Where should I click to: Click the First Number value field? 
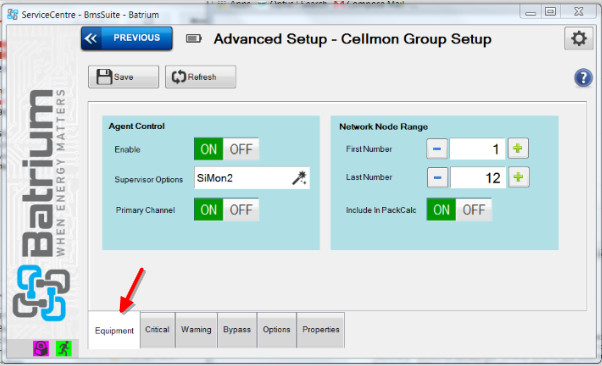(x=477, y=149)
